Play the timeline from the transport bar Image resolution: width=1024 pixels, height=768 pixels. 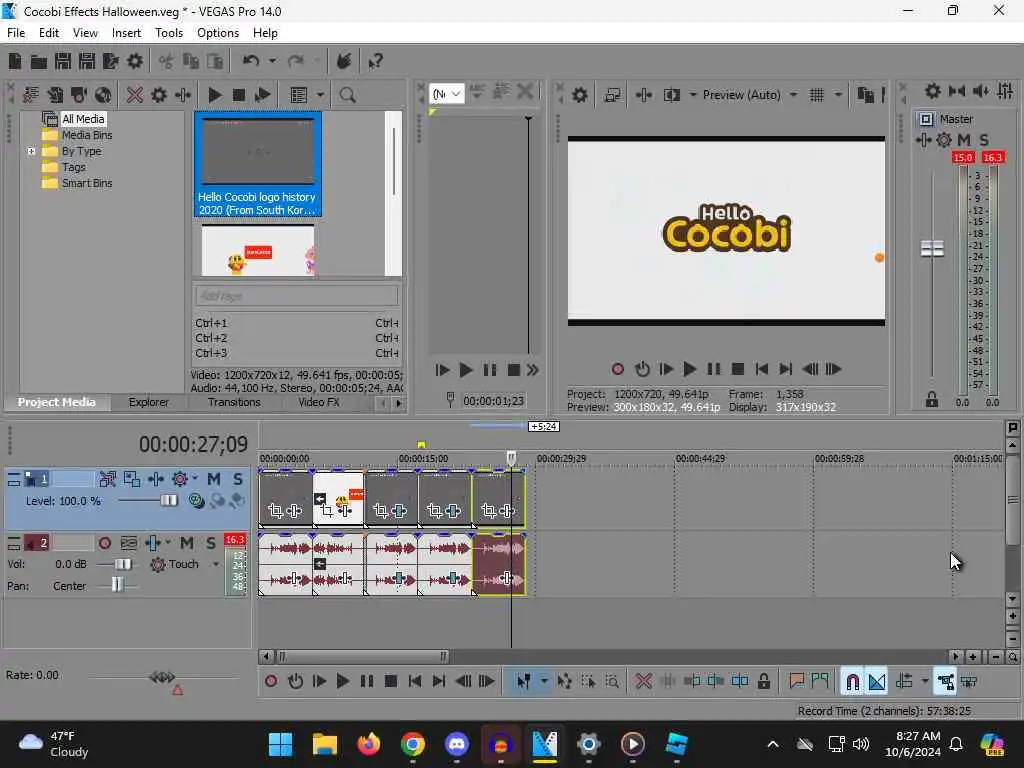tap(342, 682)
